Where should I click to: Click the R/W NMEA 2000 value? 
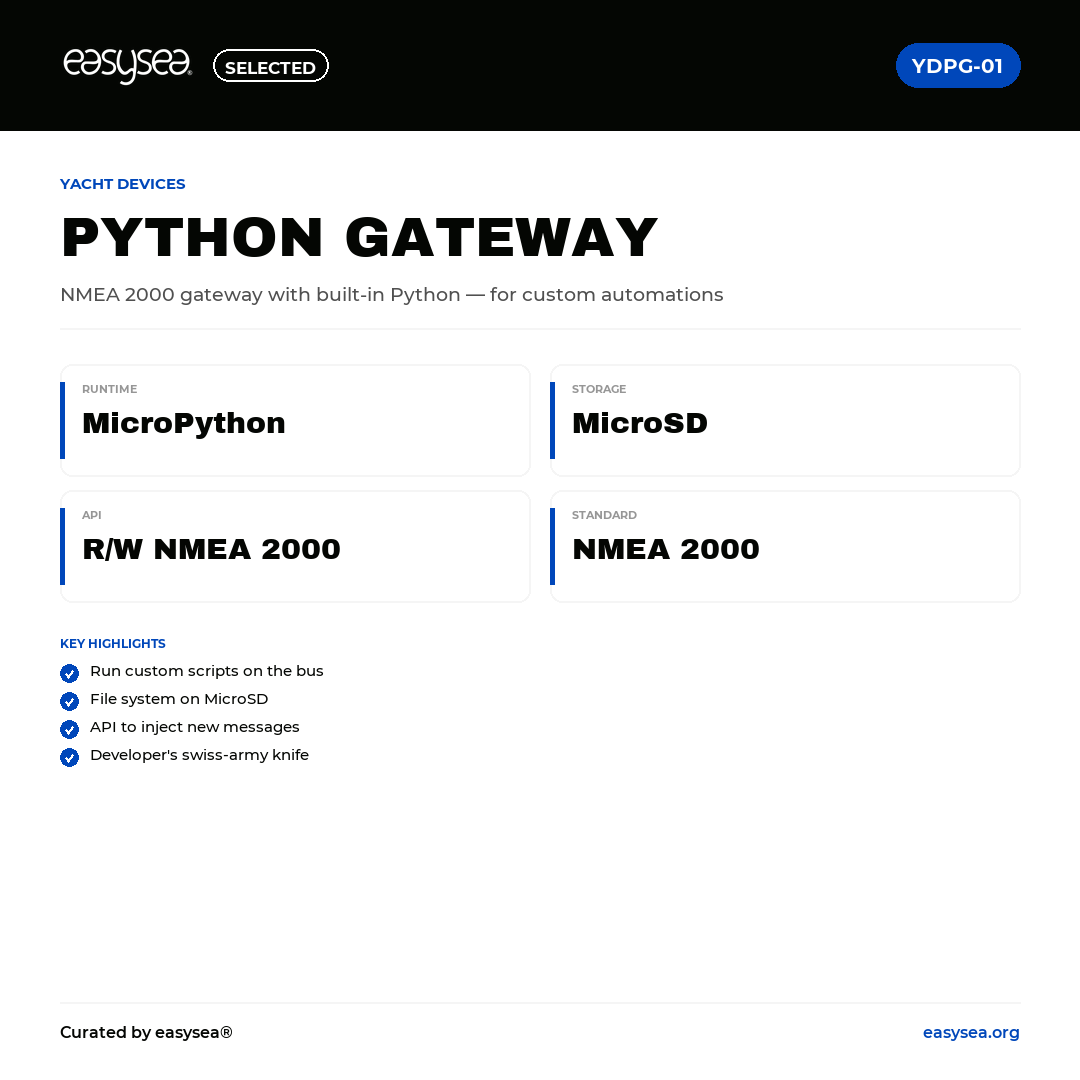[x=211, y=549]
